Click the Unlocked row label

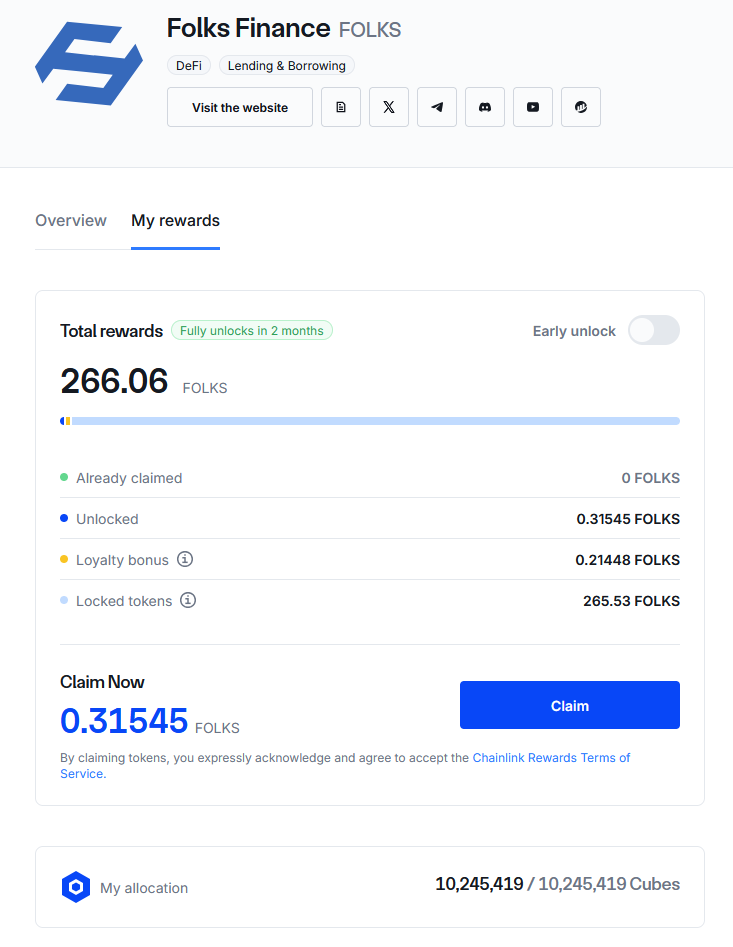click(107, 519)
